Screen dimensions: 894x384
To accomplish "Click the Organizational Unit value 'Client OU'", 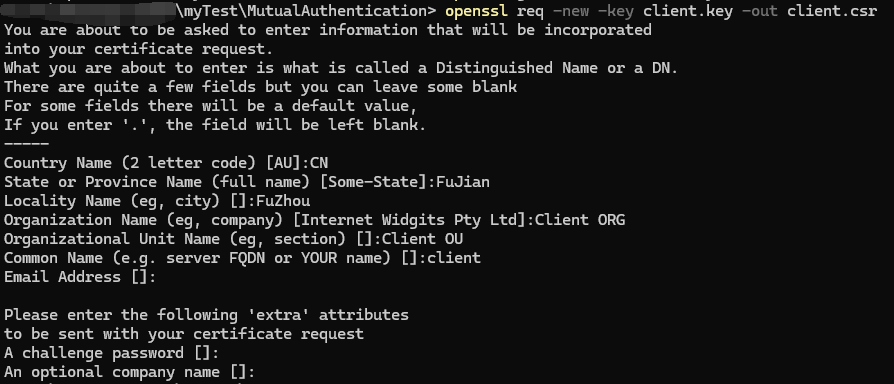I will pos(422,239).
